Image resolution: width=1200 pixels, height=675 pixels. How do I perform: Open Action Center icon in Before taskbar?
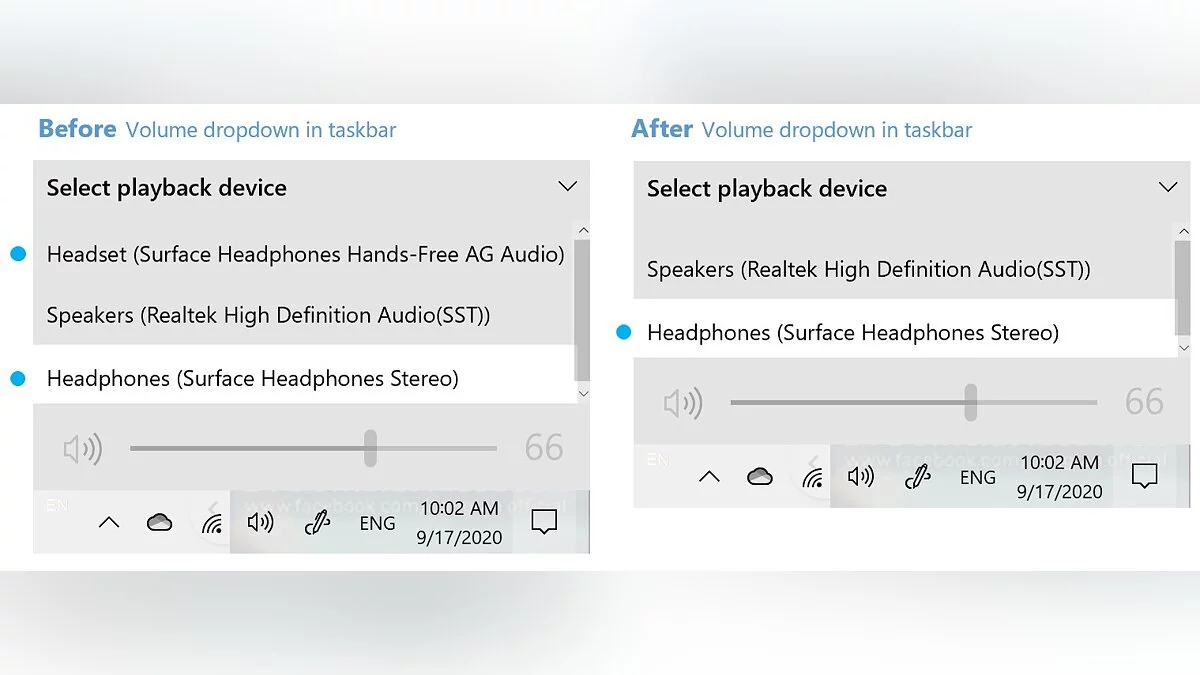point(544,522)
